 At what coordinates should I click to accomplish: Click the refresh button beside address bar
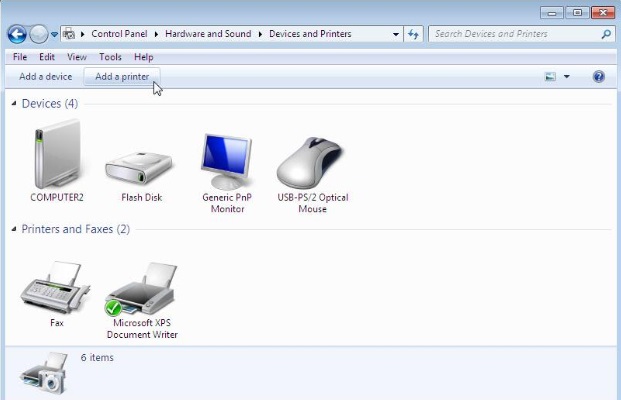pyautogui.click(x=414, y=34)
